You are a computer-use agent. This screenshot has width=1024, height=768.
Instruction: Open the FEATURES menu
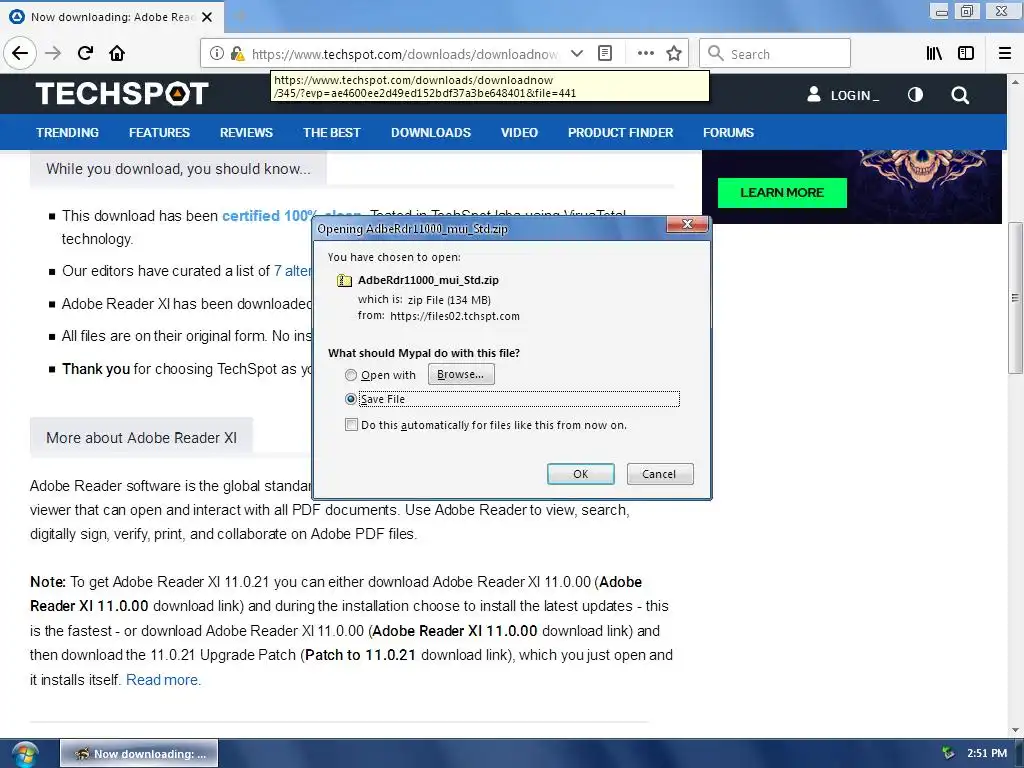(x=159, y=133)
